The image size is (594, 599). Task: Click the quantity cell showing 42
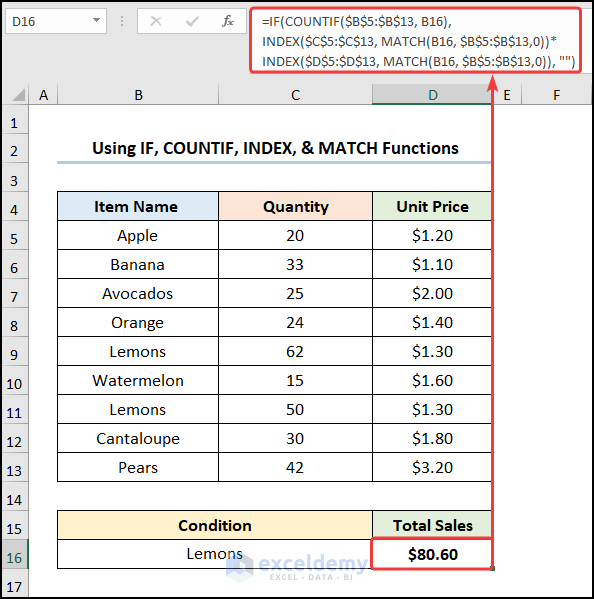click(x=295, y=468)
